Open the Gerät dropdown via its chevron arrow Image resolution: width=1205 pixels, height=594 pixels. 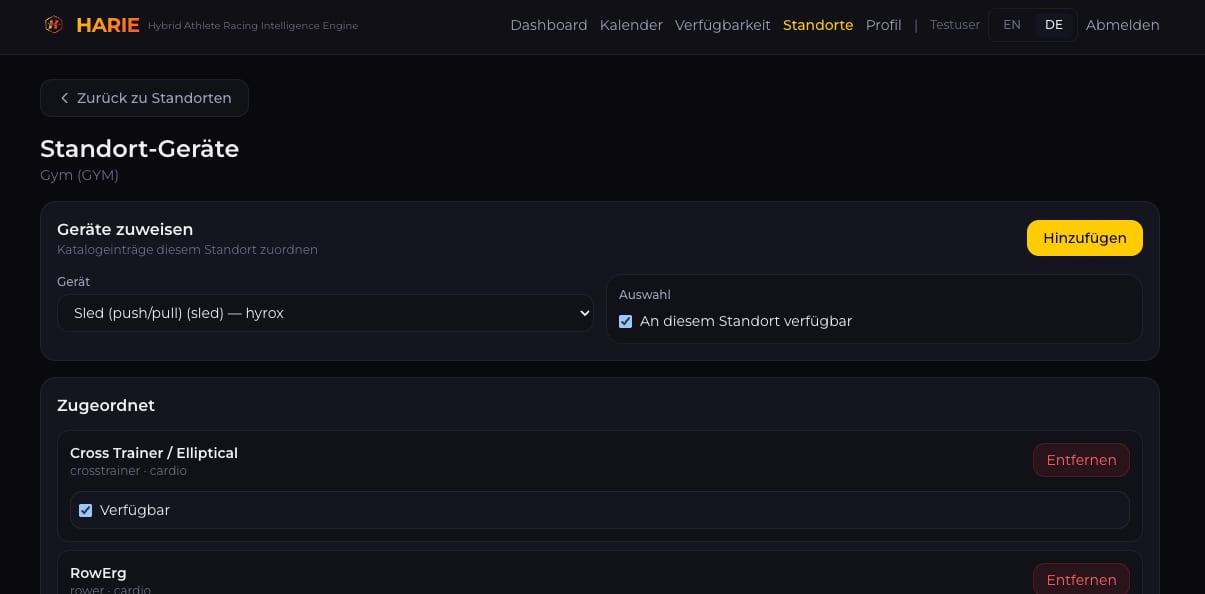coord(583,313)
